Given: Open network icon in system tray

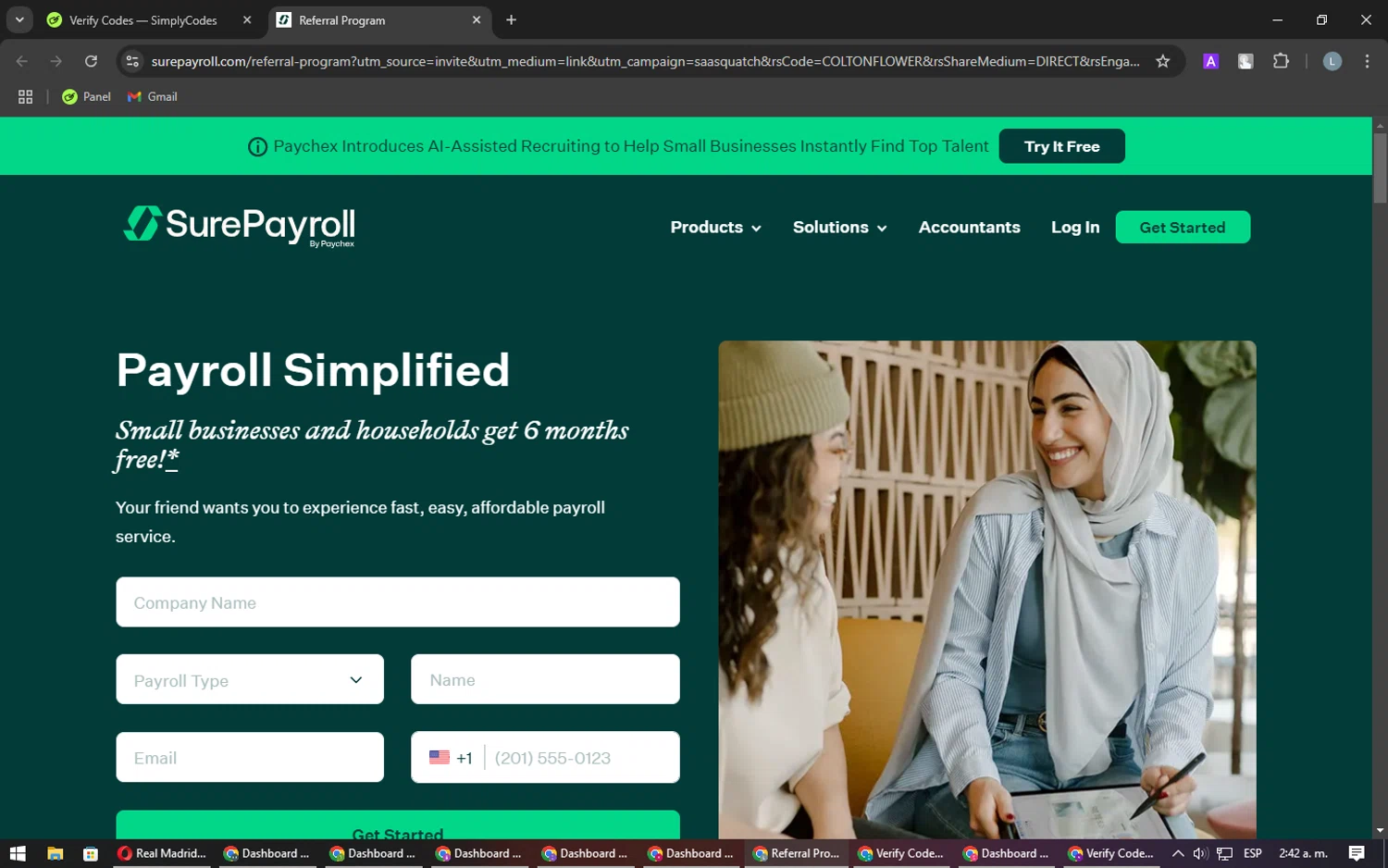Looking at the screenshot, I should click(1225, 853).
